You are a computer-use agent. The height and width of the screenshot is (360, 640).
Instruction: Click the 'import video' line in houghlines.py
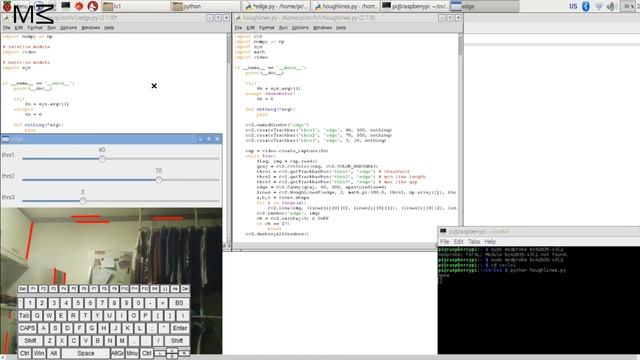(251, 57)
